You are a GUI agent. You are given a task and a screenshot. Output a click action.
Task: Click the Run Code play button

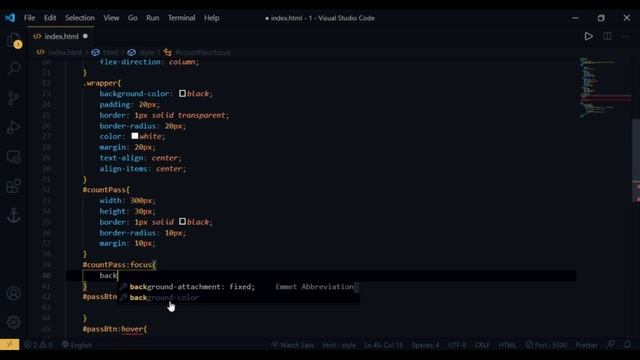[588, 36]
